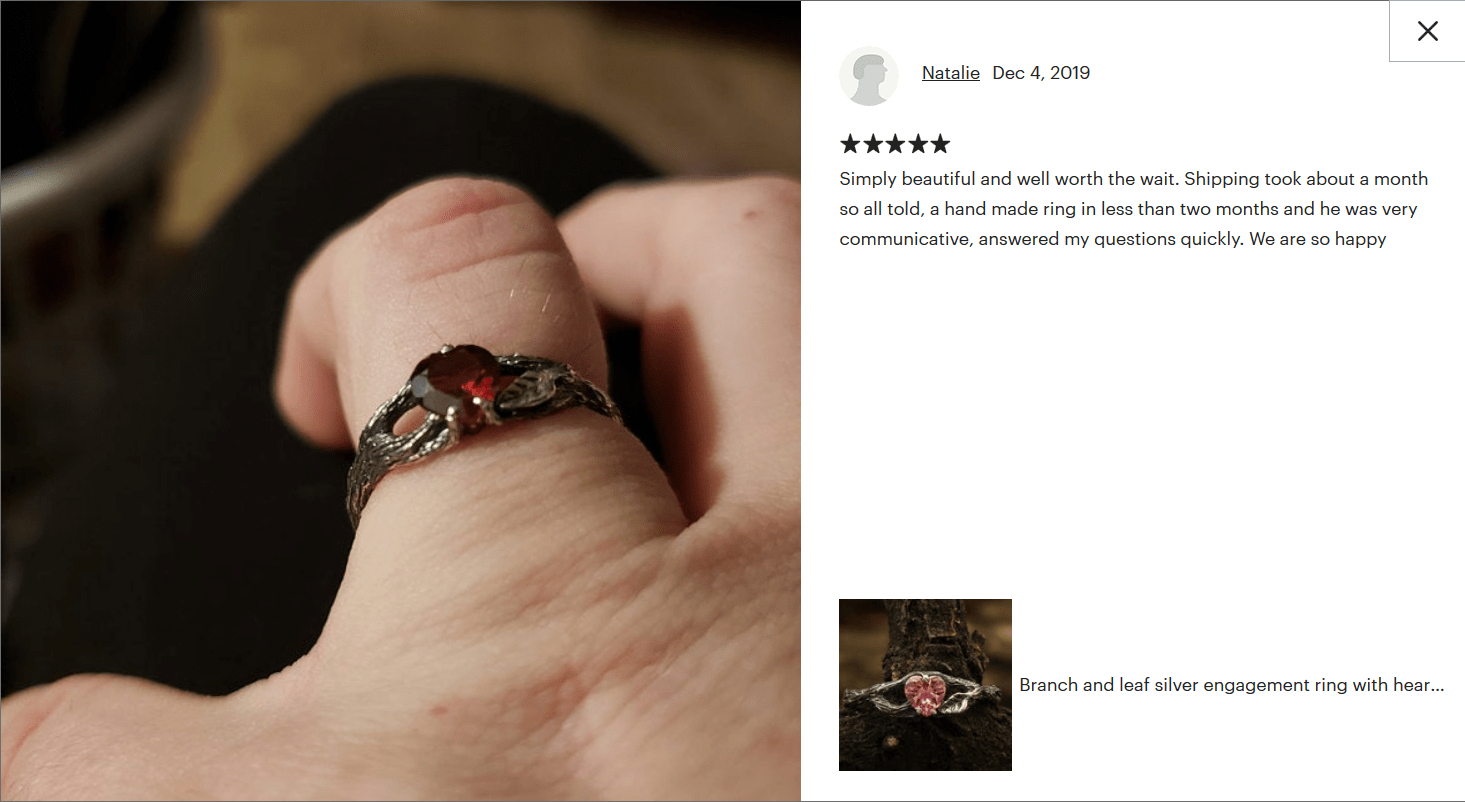The width and height of the screenshot is (1465, 802).
Task: Open Branch and leaf silver engagement ring listing
Action: tap(1232, 685)
